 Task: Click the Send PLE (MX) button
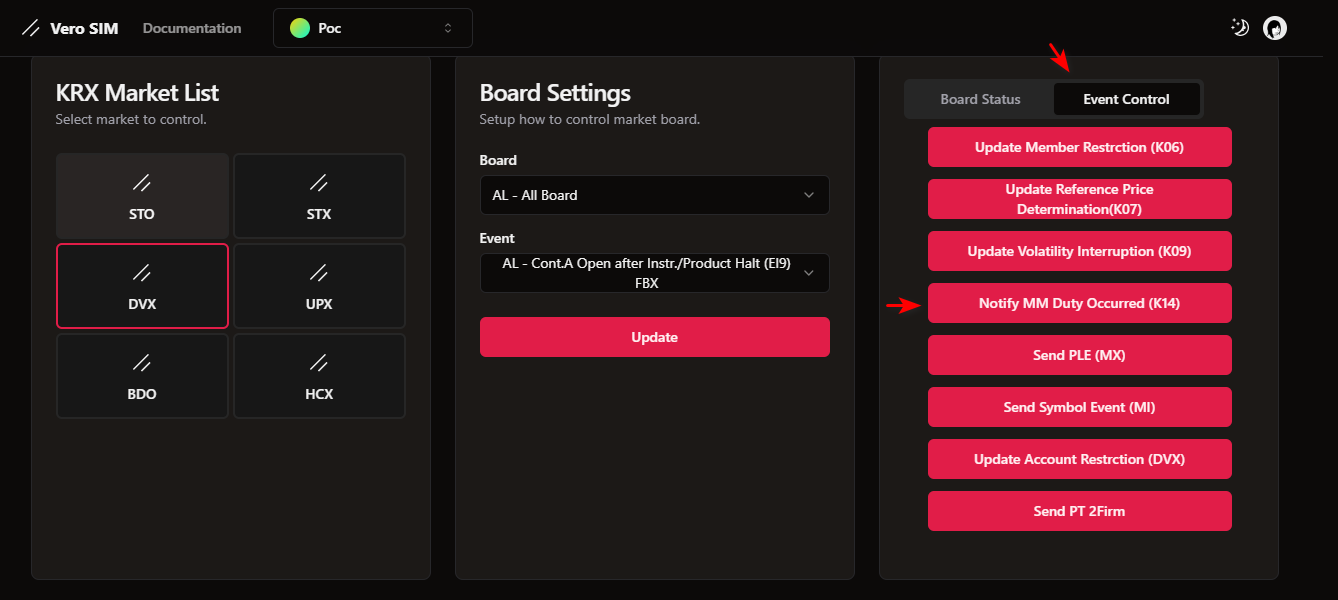tap(1079, 355)
